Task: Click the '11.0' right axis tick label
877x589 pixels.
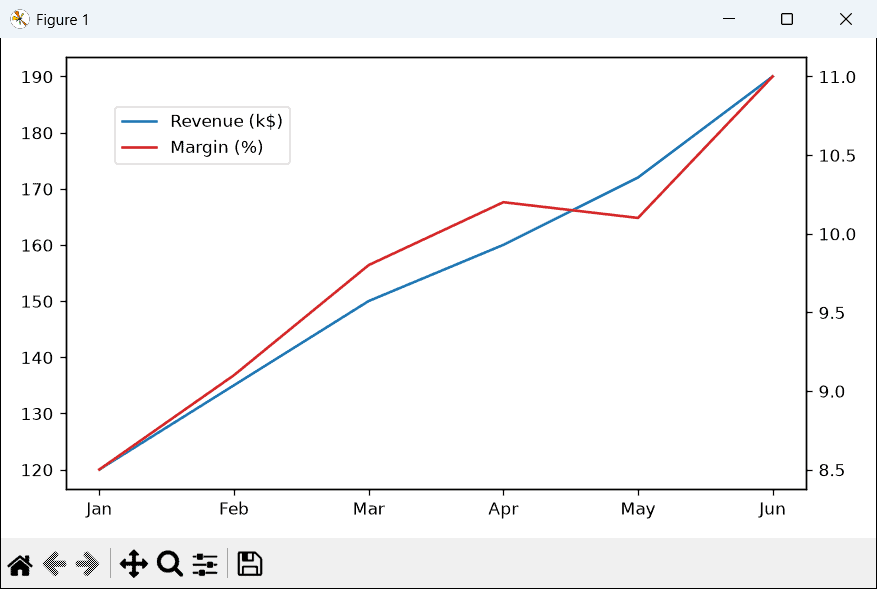Action: click(x=837, y=77)
